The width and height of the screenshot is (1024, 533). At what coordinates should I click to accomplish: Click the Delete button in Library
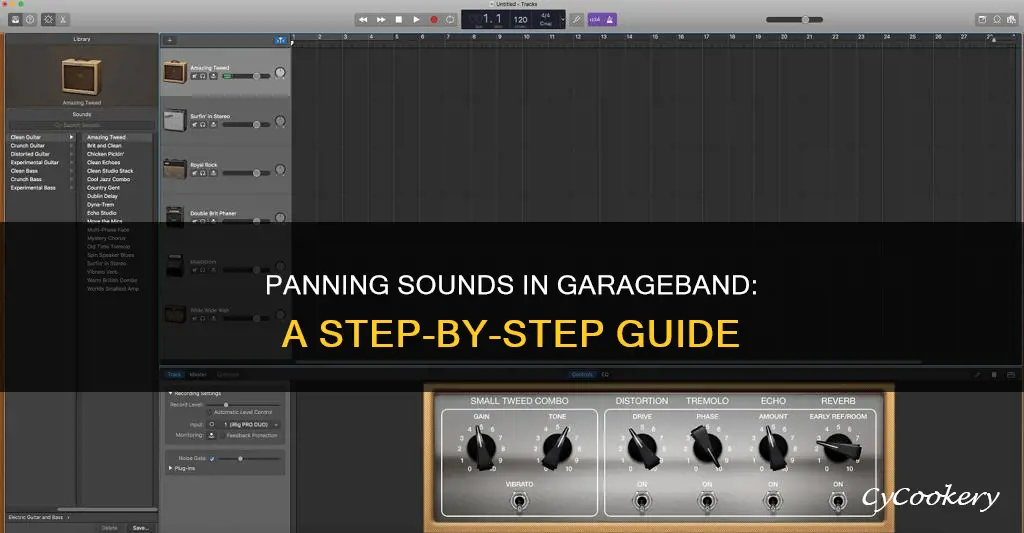[110, 528]
